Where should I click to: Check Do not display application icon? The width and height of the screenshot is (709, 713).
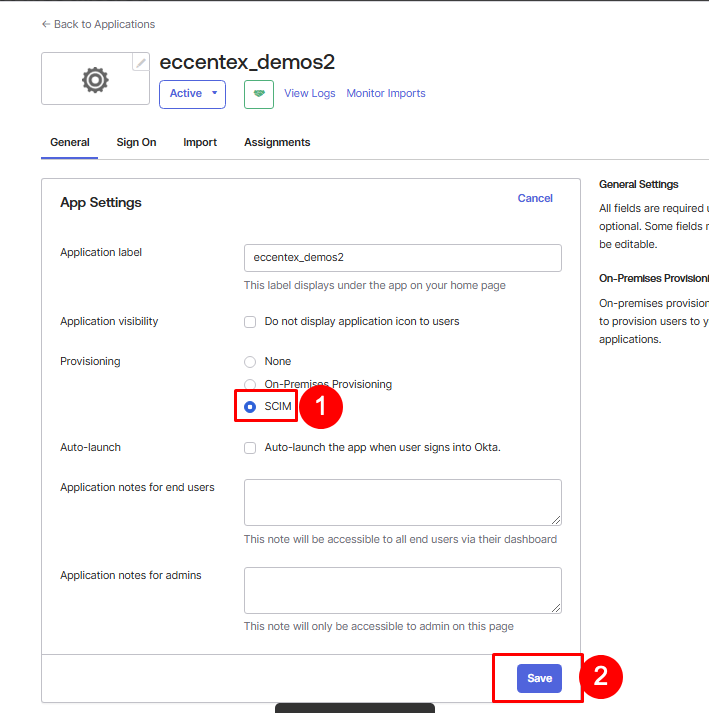coord(250,322)
